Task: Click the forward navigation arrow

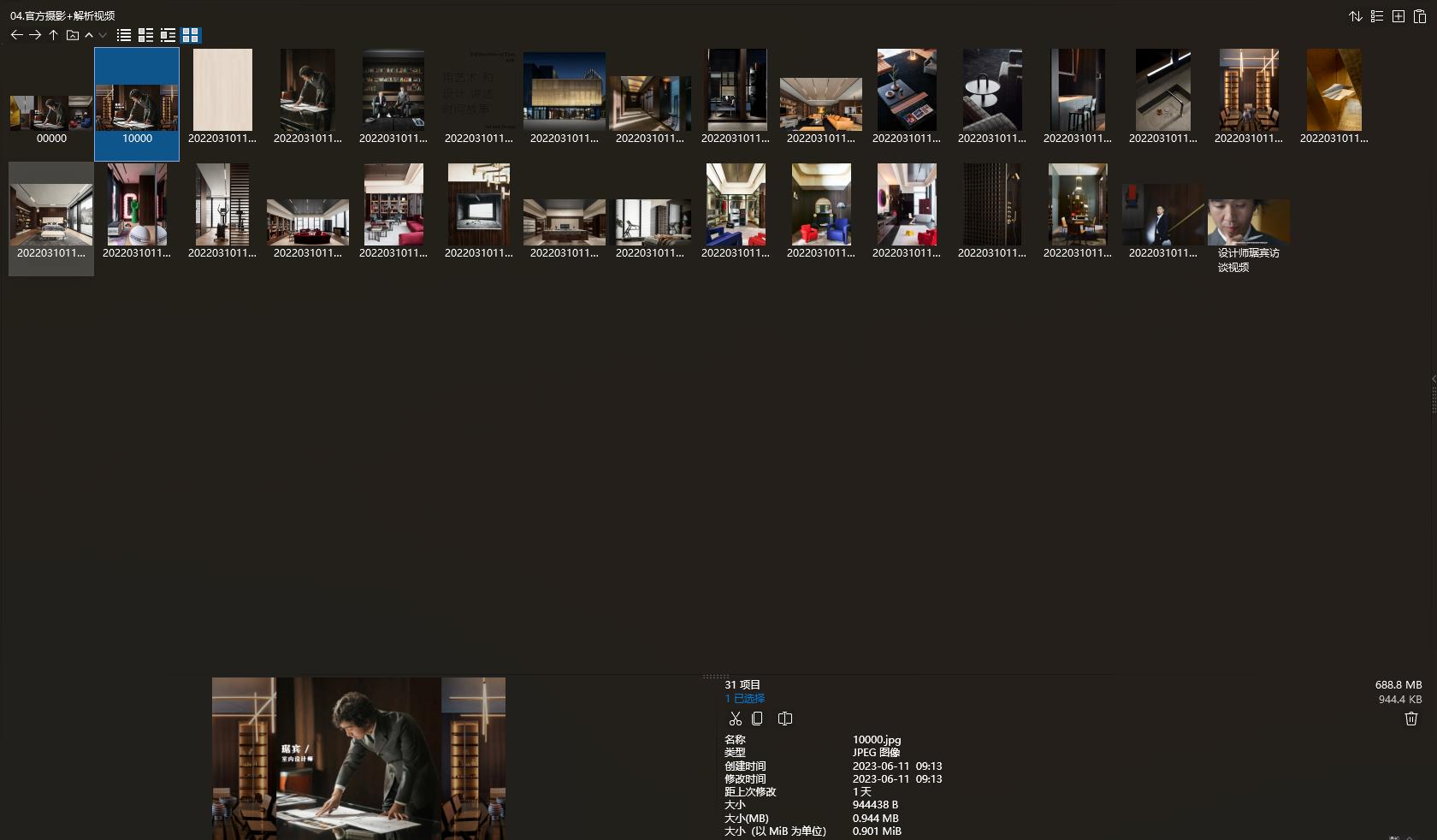Action: coord(35,35)
